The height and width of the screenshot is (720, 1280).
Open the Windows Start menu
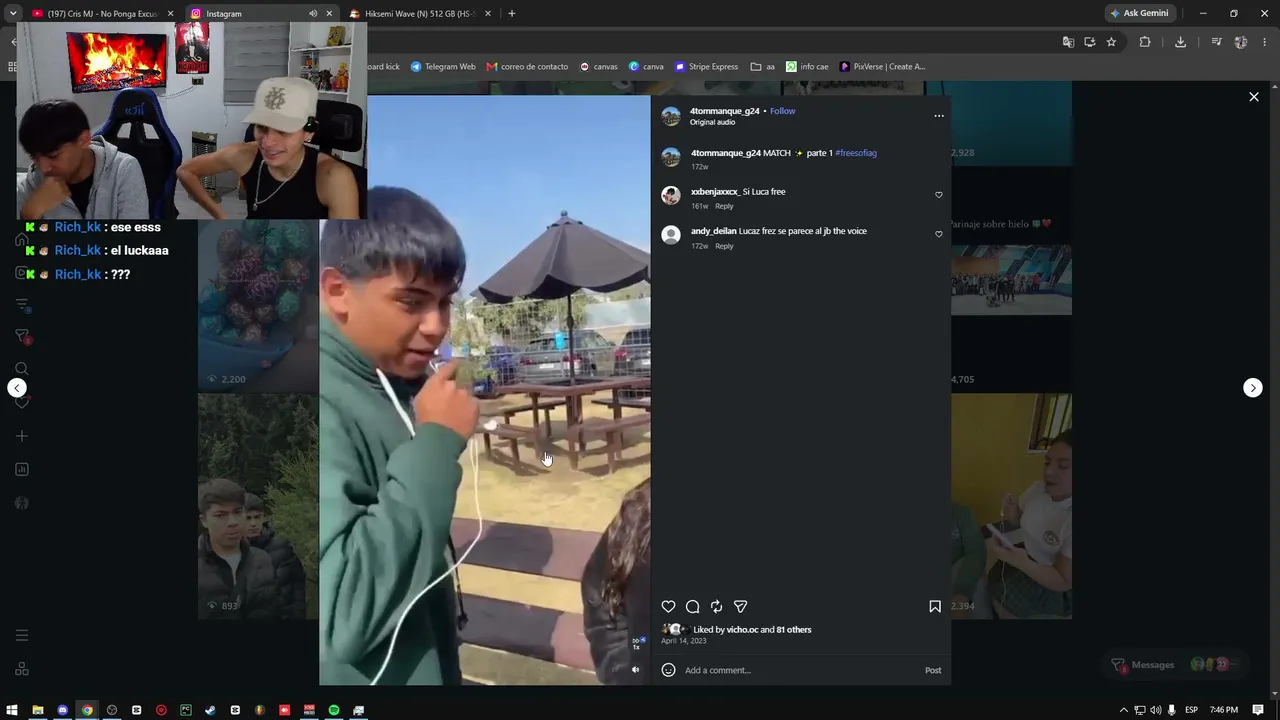point(13,710)
